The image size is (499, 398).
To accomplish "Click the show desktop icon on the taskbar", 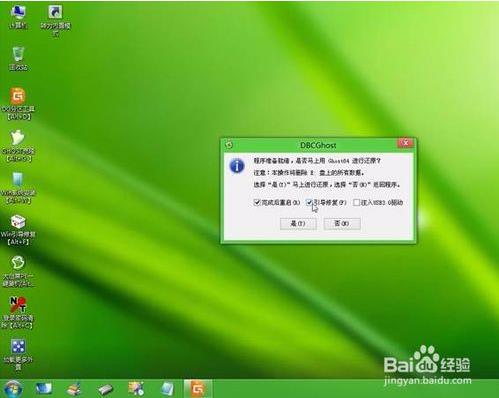I will pos(44,389).
